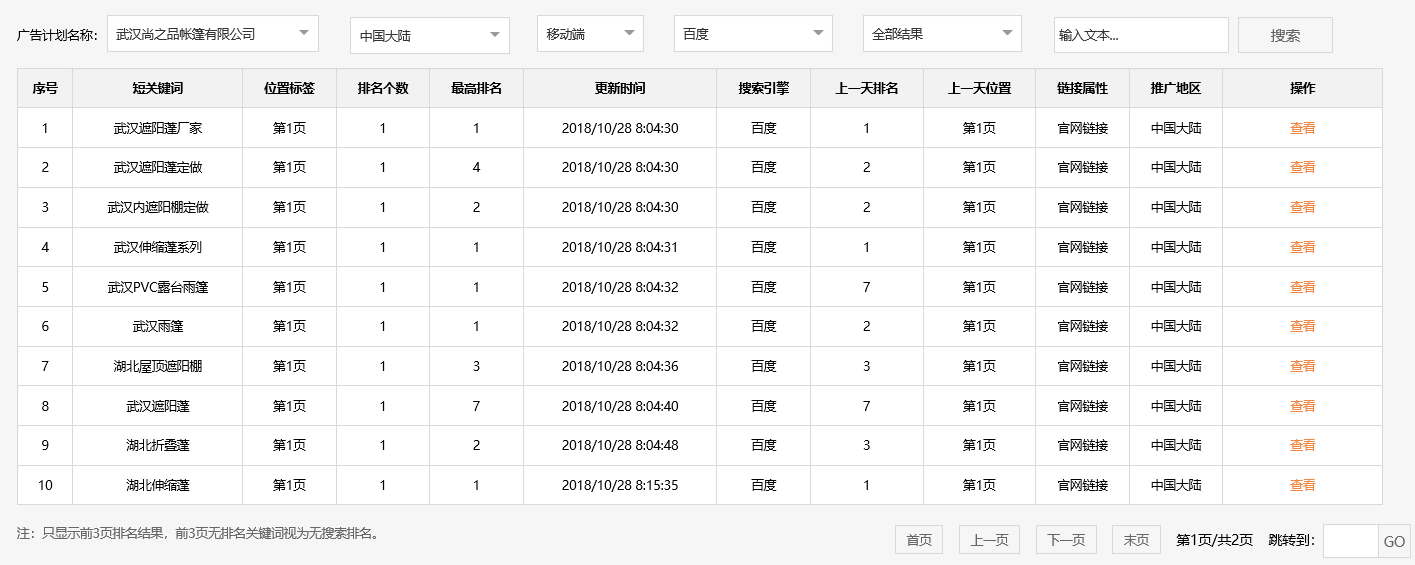This screenshot has width=1415, height=565.
Task: Click the 最高排名 column header
Action: 476,88
